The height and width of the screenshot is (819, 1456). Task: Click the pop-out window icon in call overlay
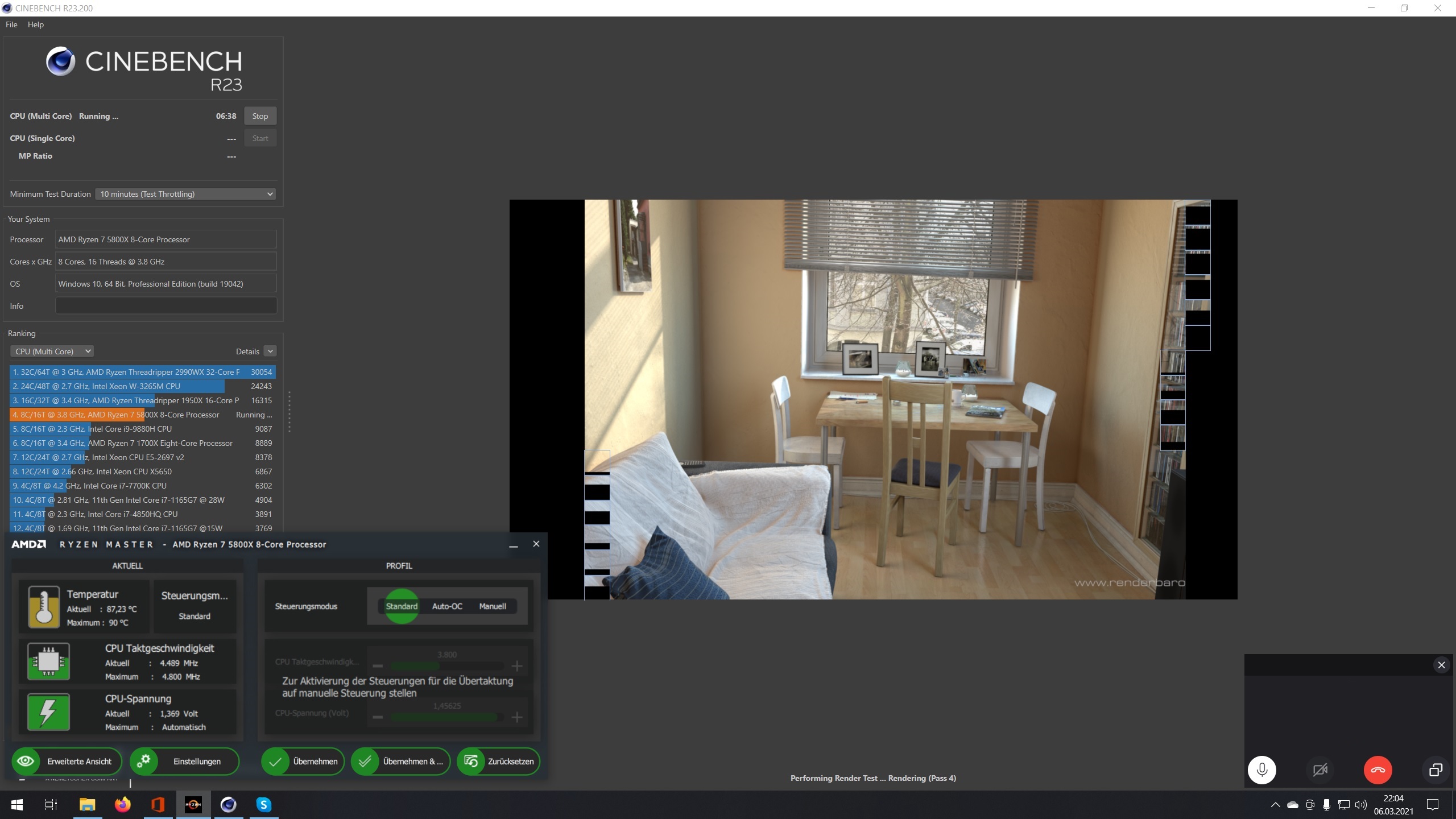pyautogui.click(x=1436, y=770)
